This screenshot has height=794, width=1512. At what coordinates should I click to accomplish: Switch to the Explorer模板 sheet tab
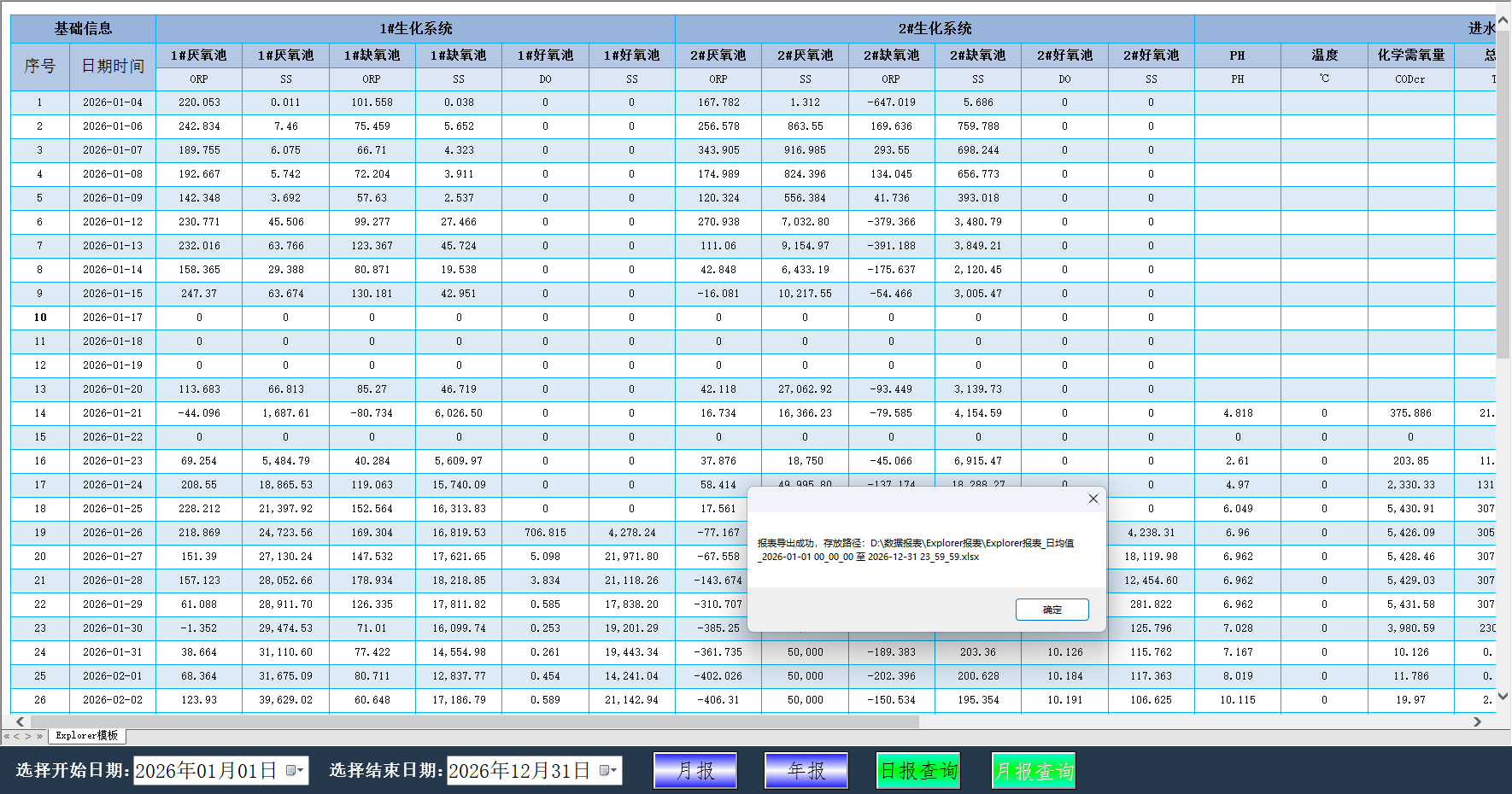(x=85, y=735)
